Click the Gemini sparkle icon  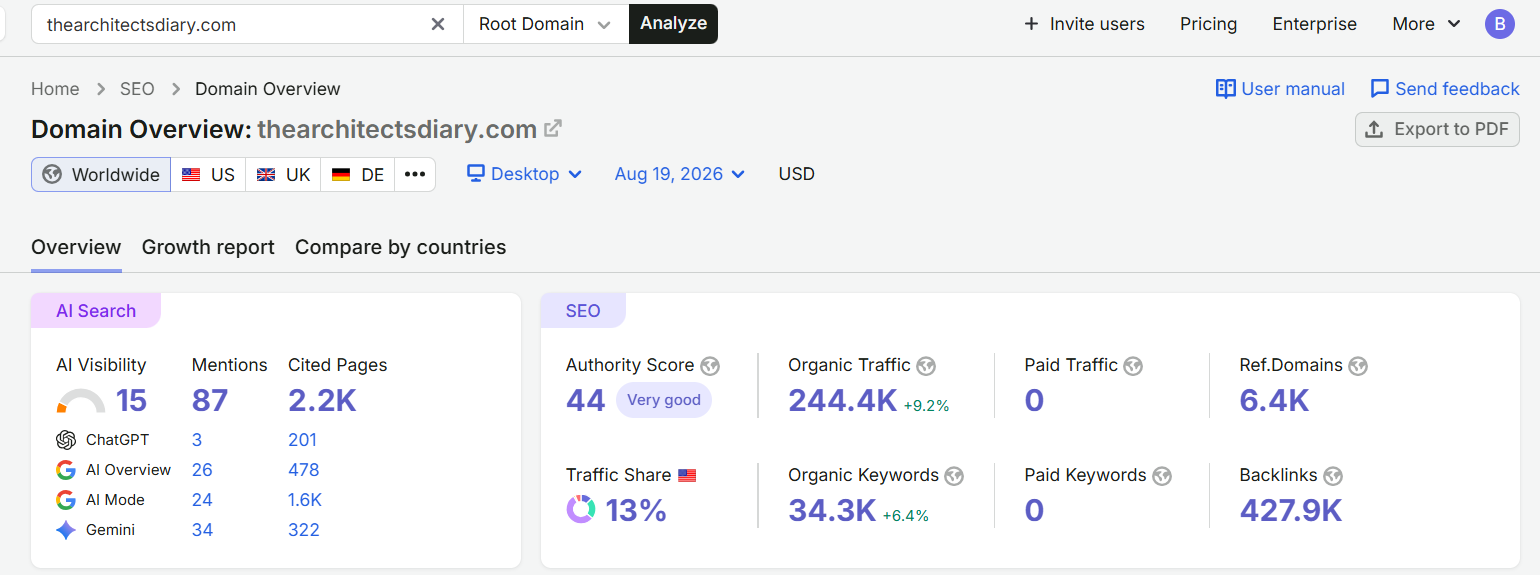point(66,530)
